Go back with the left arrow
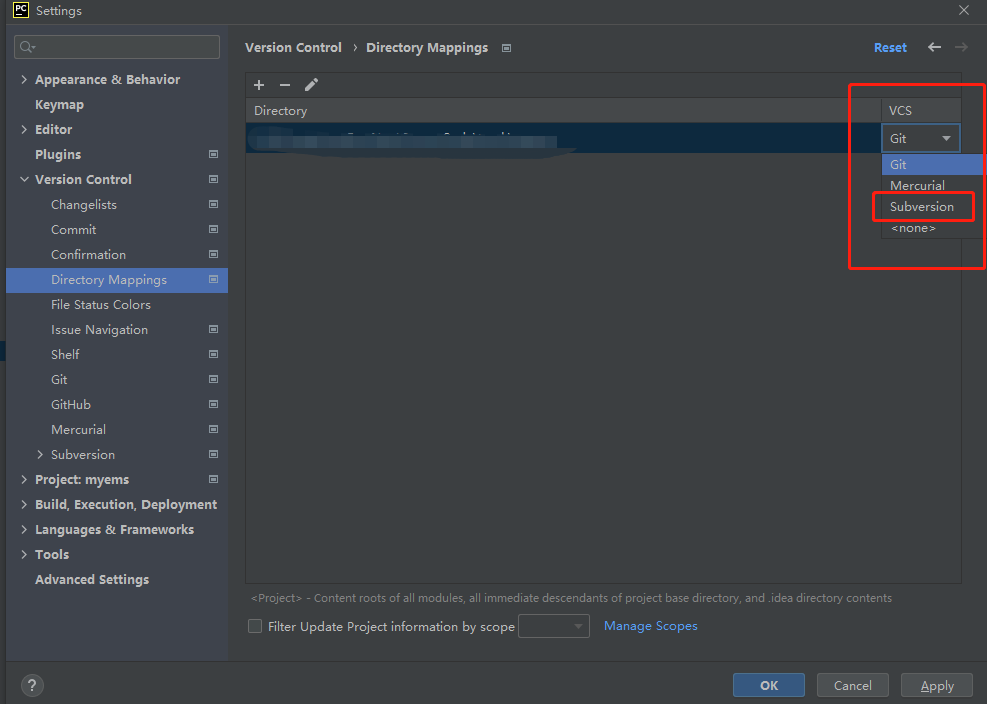 click(x=934, y=47)
